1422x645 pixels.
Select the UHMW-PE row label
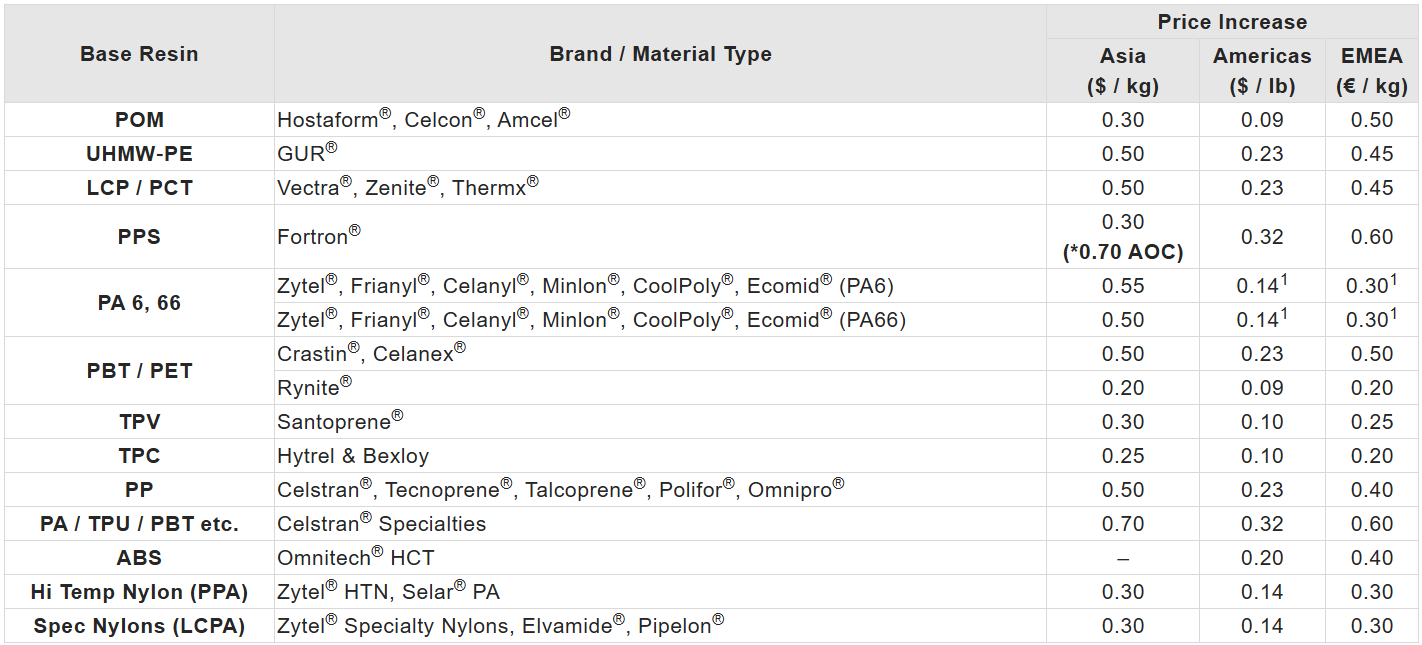coord(139,154)
